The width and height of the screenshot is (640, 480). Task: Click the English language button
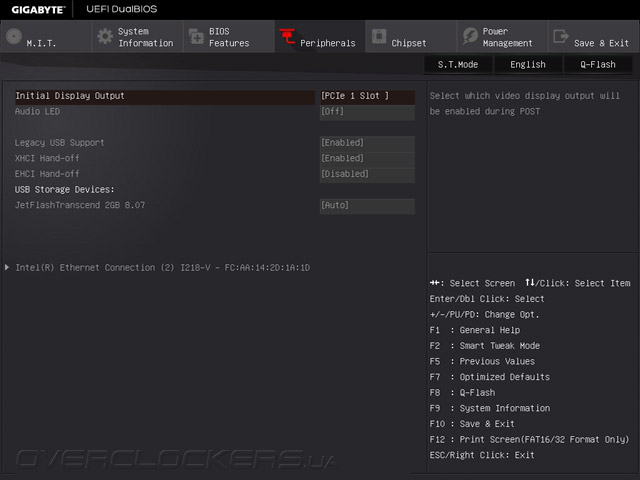coord(528,64)
